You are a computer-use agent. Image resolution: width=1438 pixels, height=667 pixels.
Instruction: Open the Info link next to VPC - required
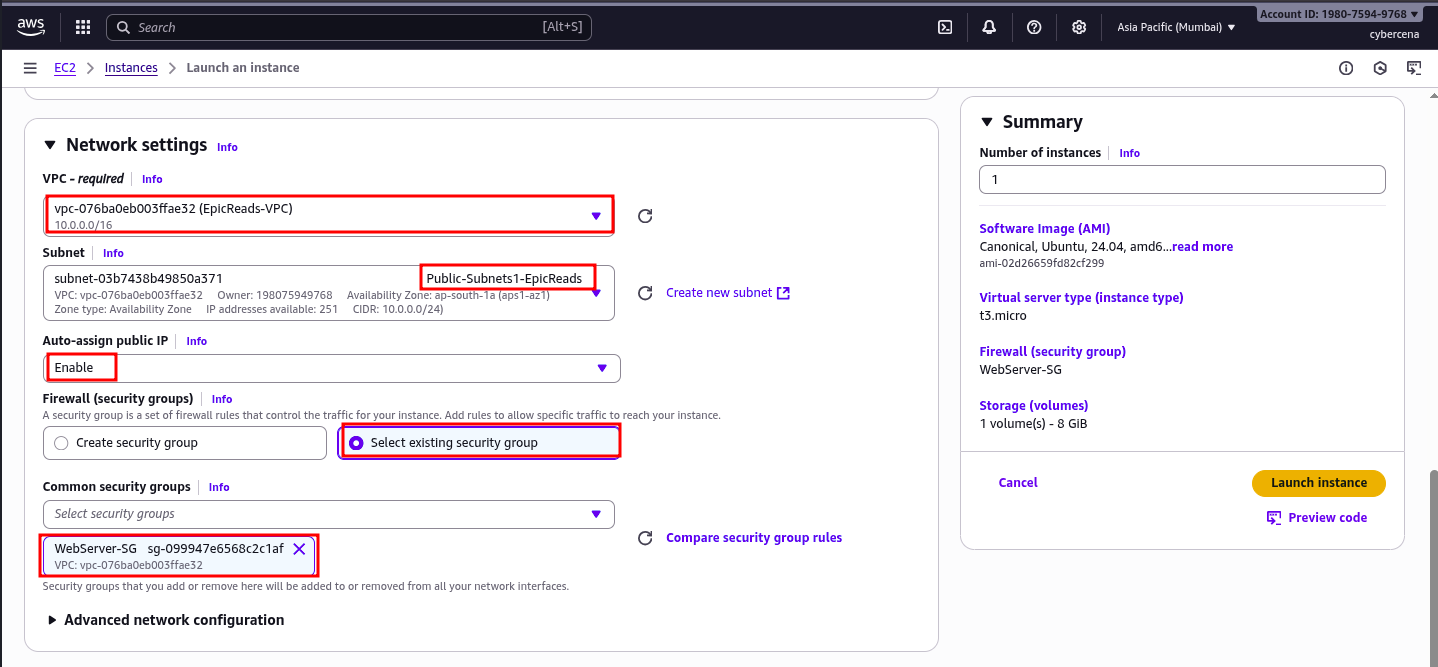click(x=152, y=179)
